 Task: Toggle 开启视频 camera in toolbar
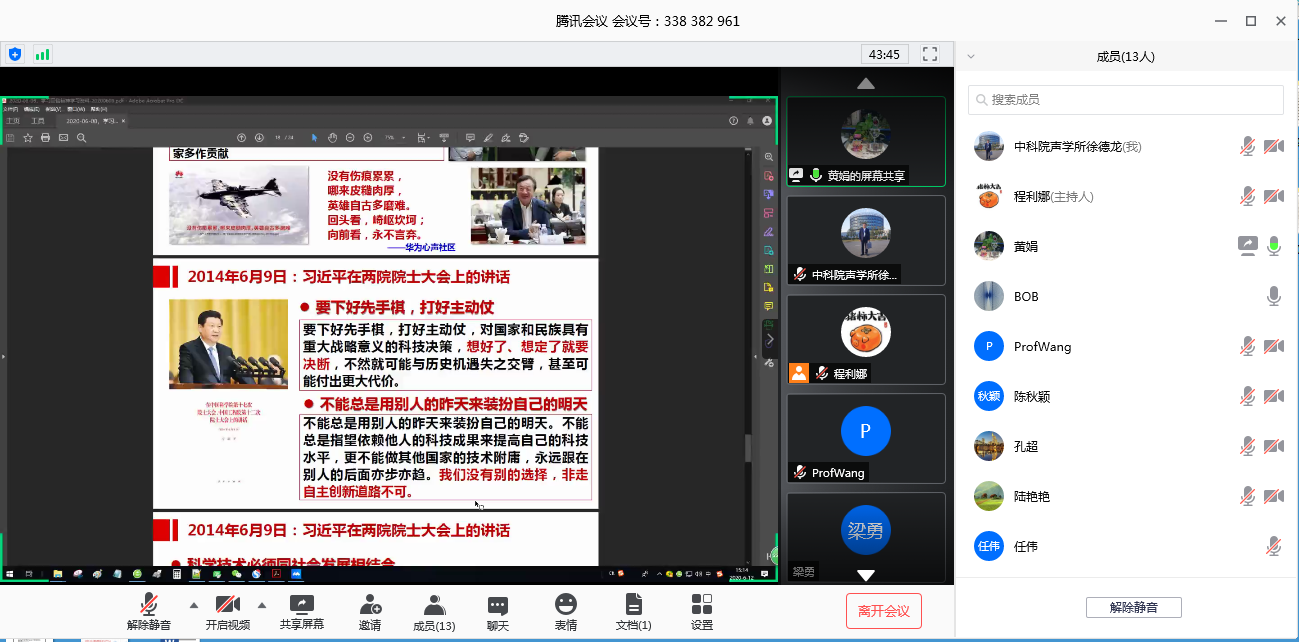pos(227,605)
